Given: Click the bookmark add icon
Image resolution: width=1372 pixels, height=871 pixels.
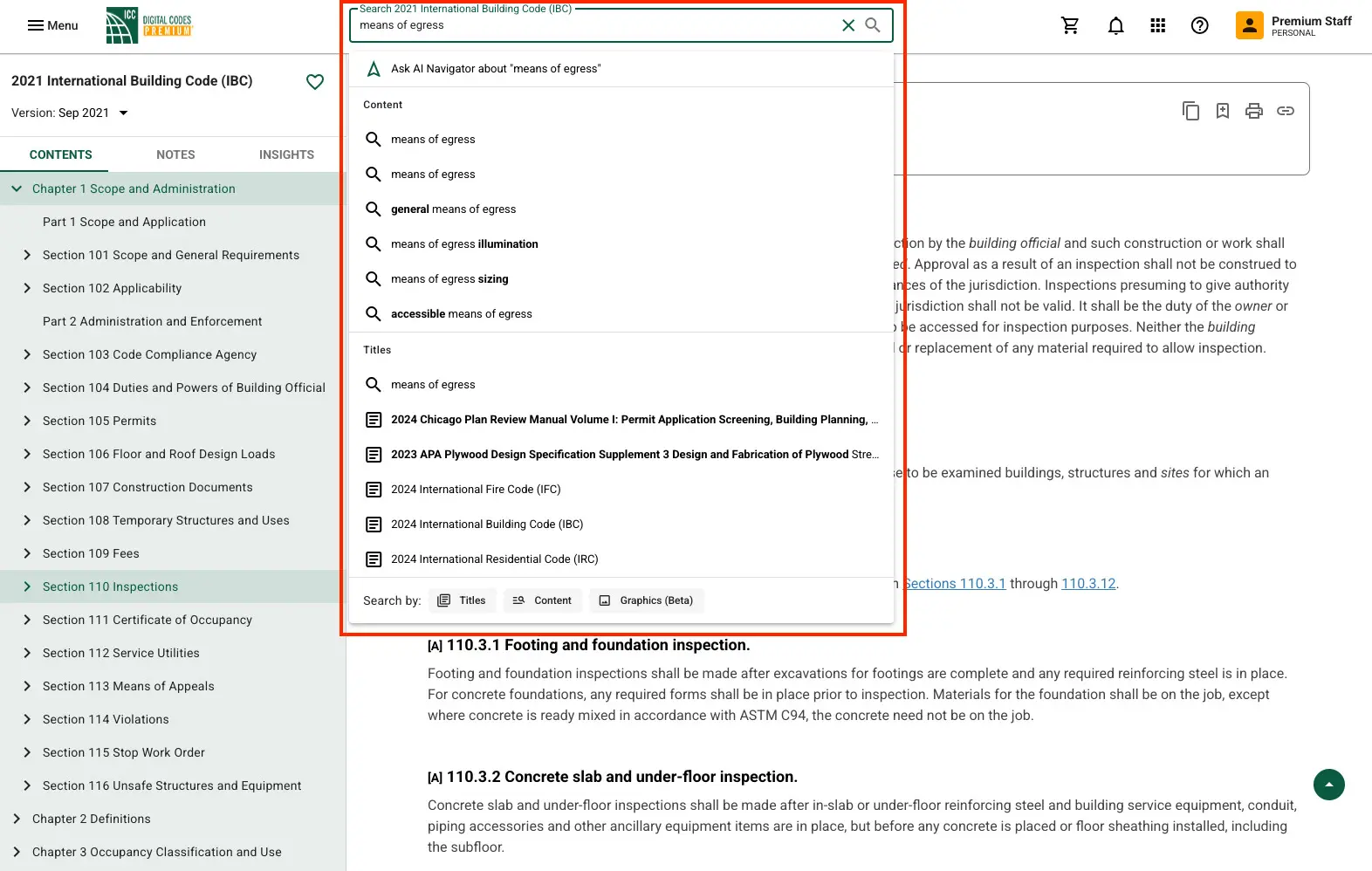Looking at the screenshot, I should [1223, 111].
